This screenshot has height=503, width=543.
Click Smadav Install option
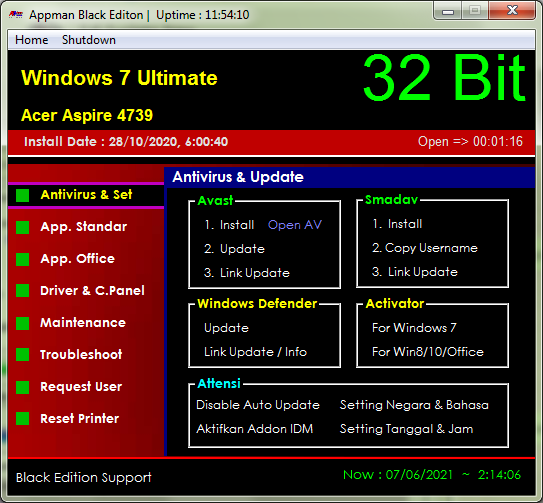[397, 224]
